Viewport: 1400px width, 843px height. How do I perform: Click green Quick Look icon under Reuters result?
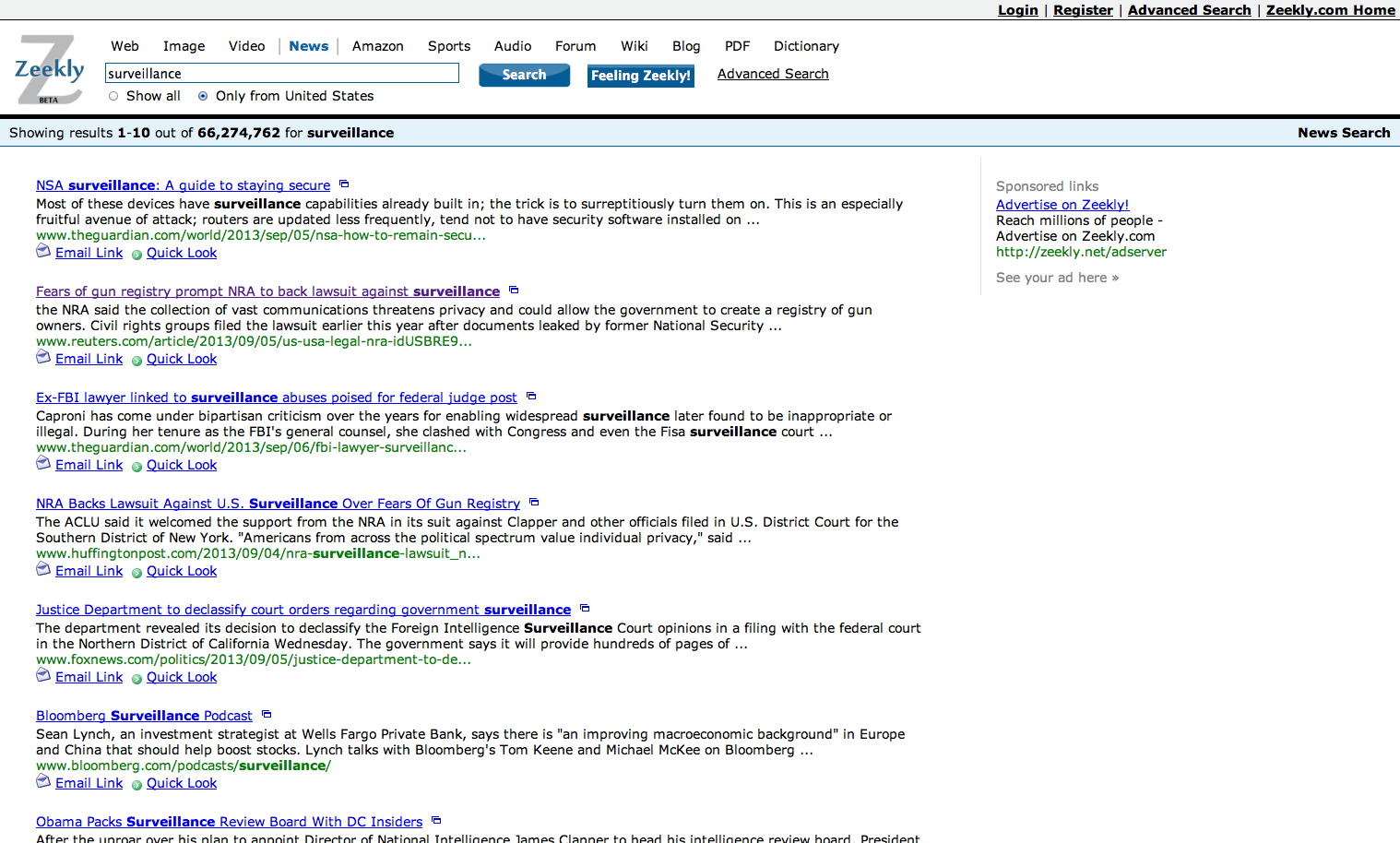click(136, 361)
